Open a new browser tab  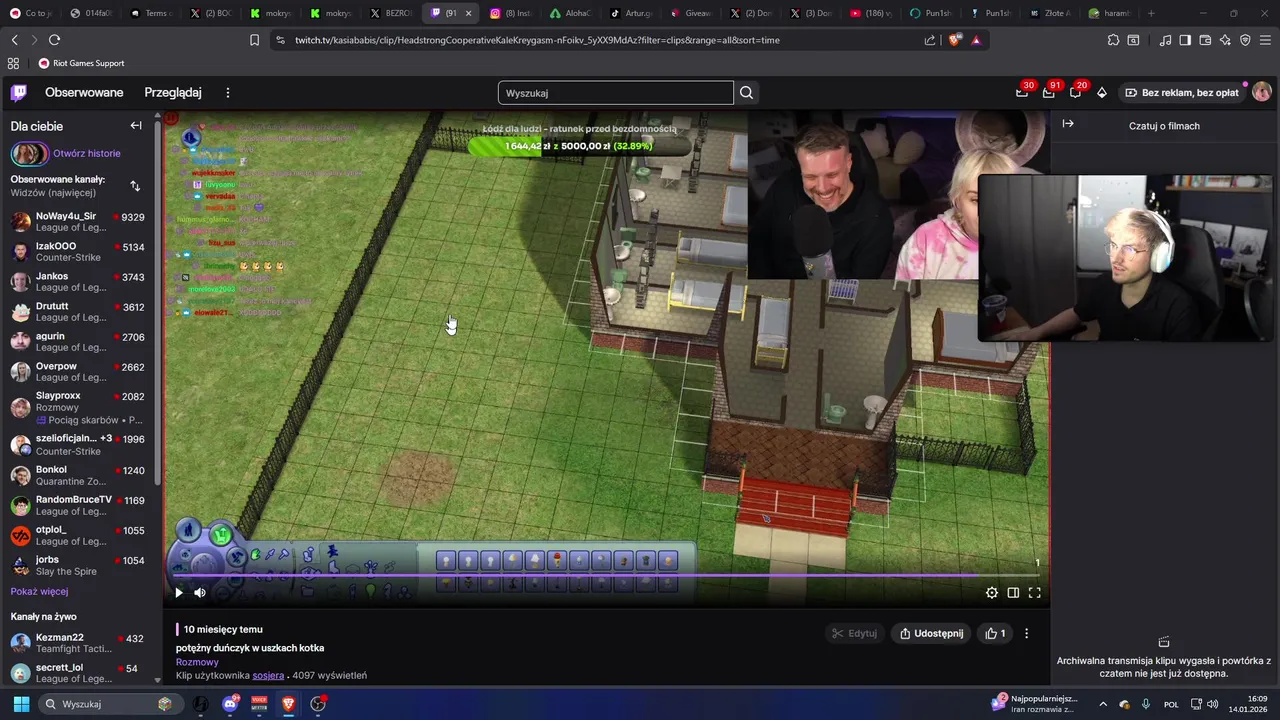1151,13
